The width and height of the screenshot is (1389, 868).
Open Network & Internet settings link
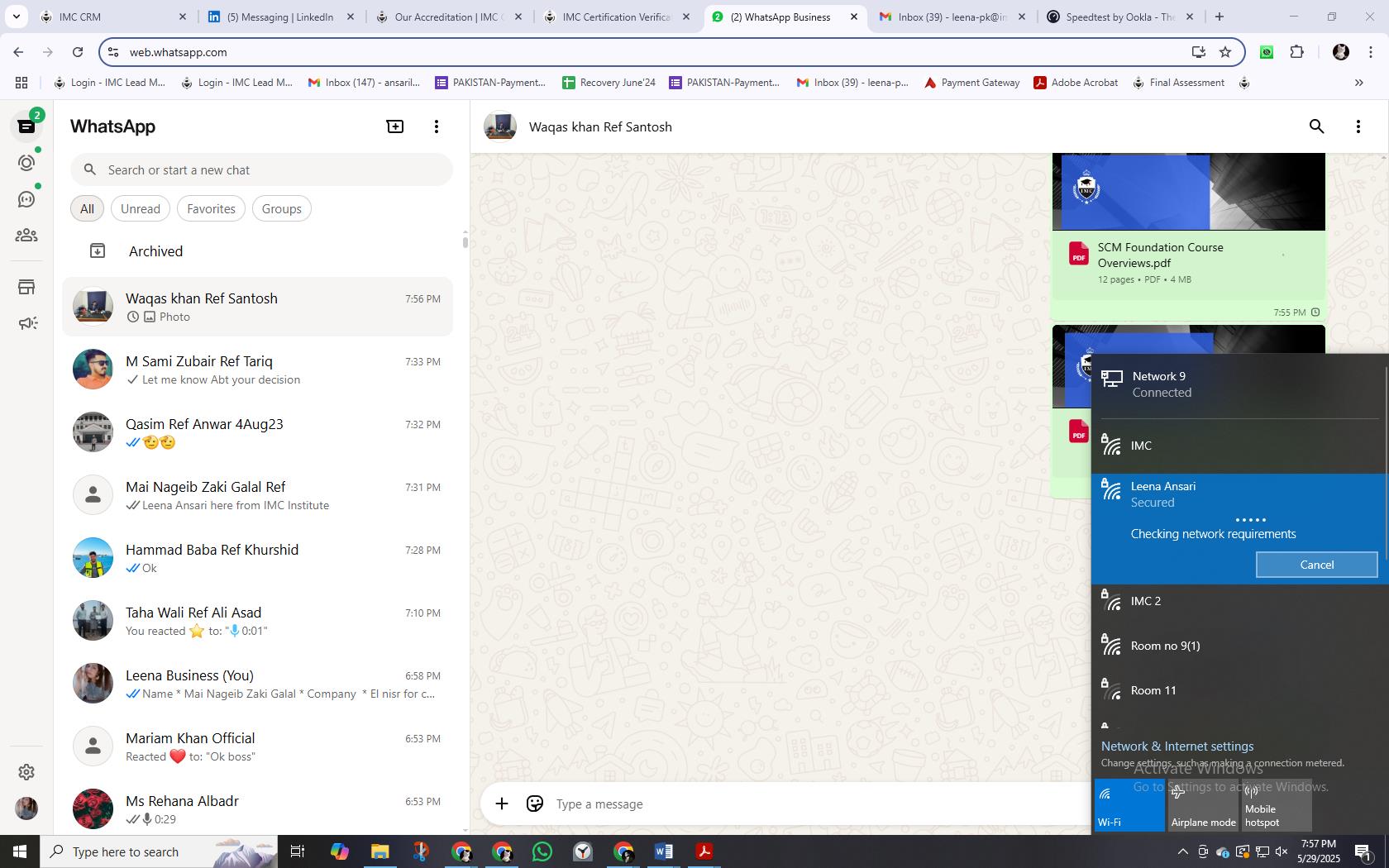[1177, 746]
